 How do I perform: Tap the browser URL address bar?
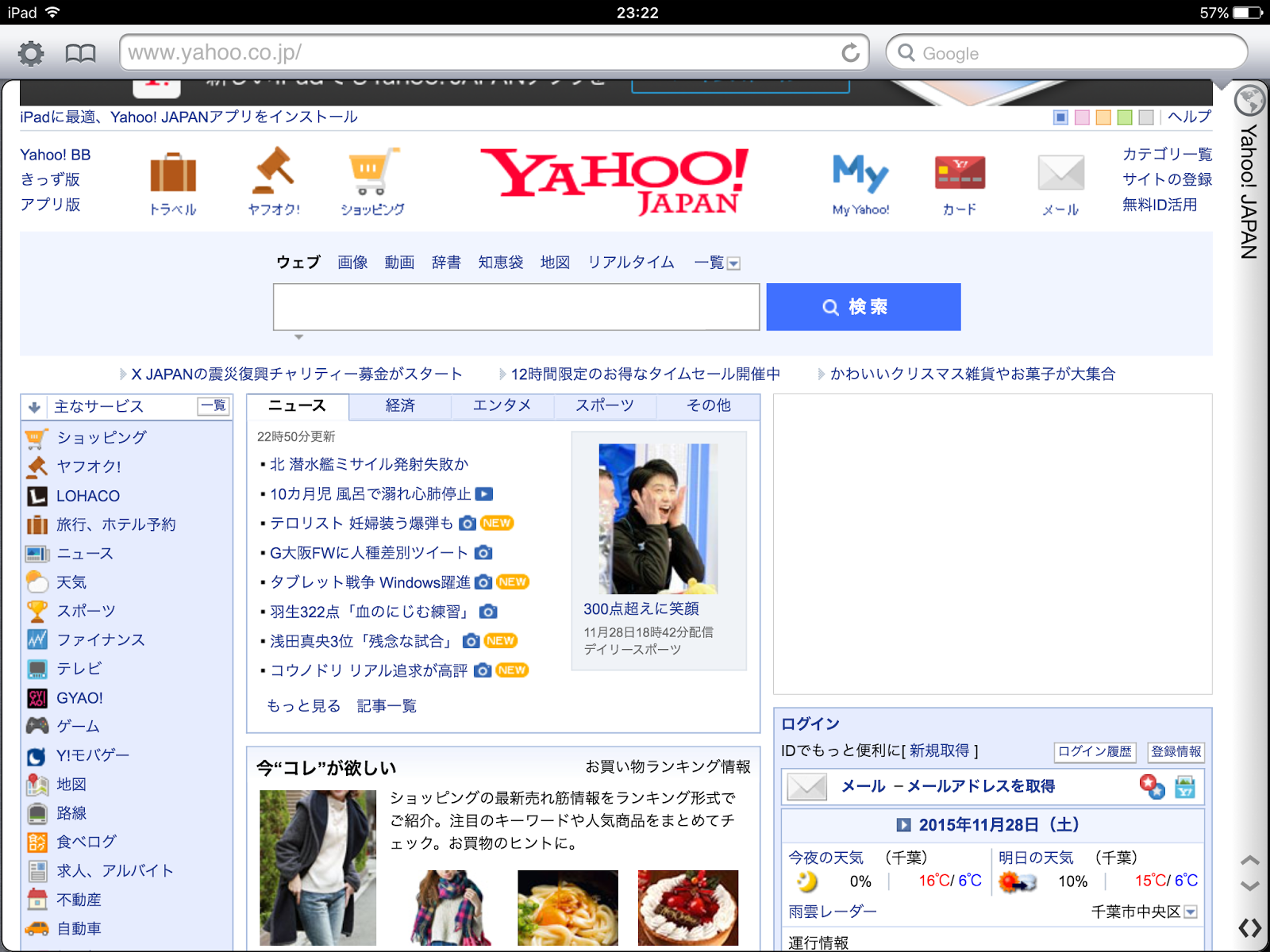494,53
